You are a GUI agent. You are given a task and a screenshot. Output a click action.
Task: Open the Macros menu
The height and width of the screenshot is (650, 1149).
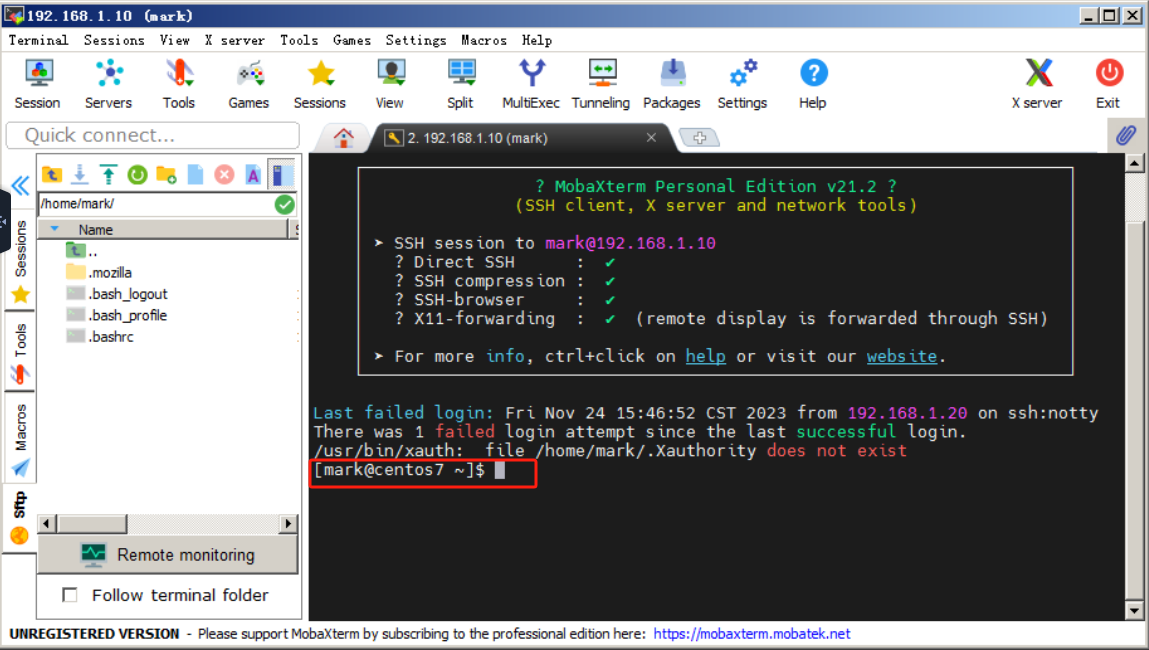tap(484, 40)
